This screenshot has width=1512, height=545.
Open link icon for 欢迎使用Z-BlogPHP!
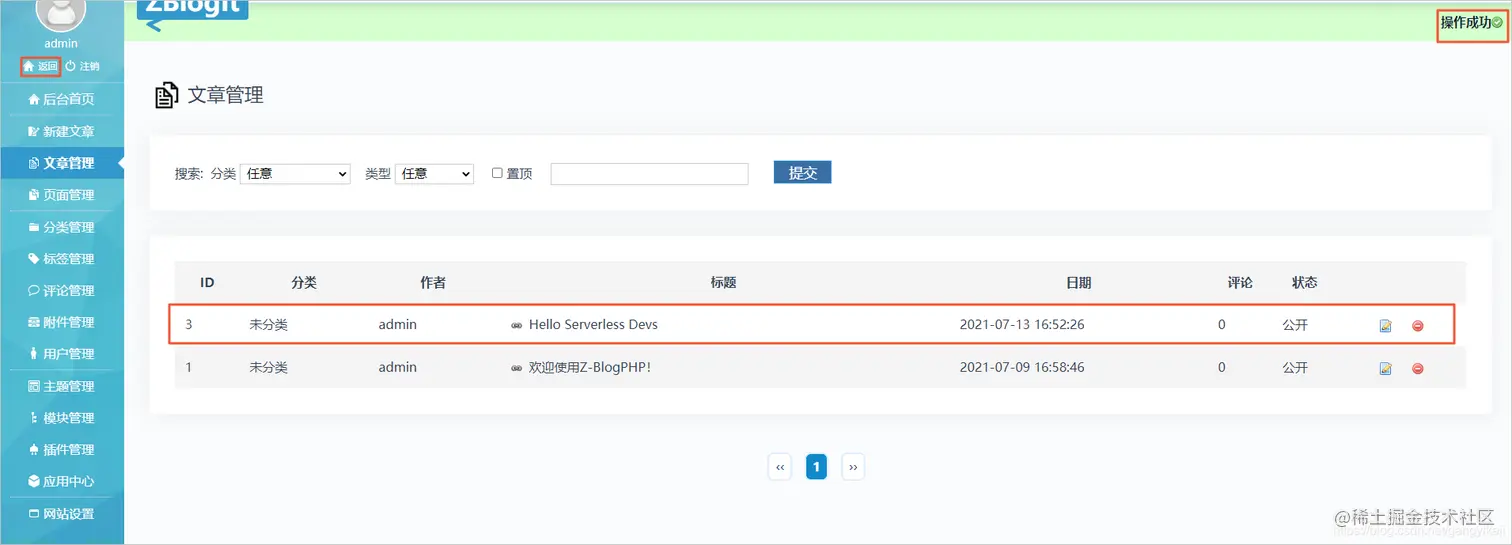pos(516,369)
